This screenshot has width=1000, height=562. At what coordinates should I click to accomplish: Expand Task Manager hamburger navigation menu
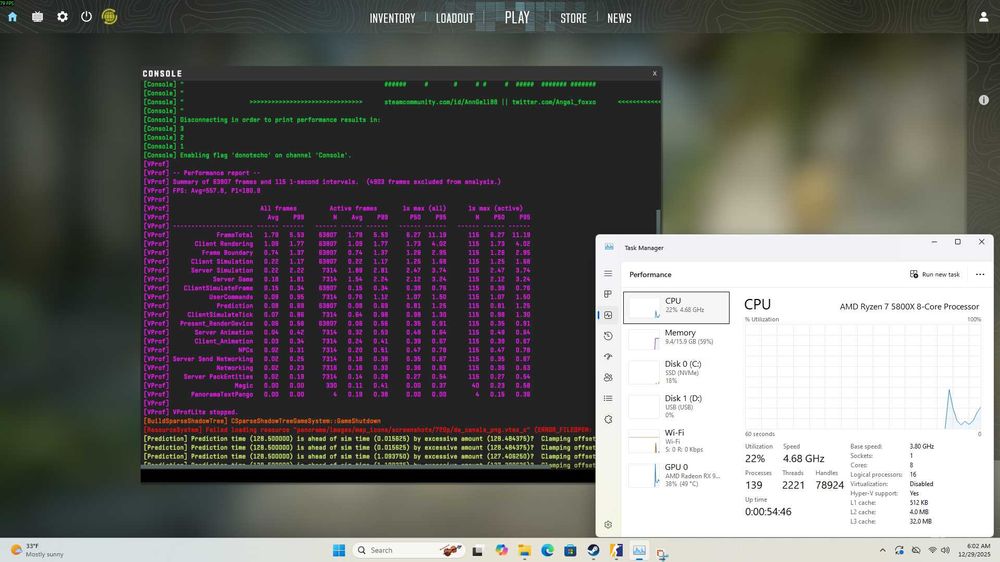[608, 274]
